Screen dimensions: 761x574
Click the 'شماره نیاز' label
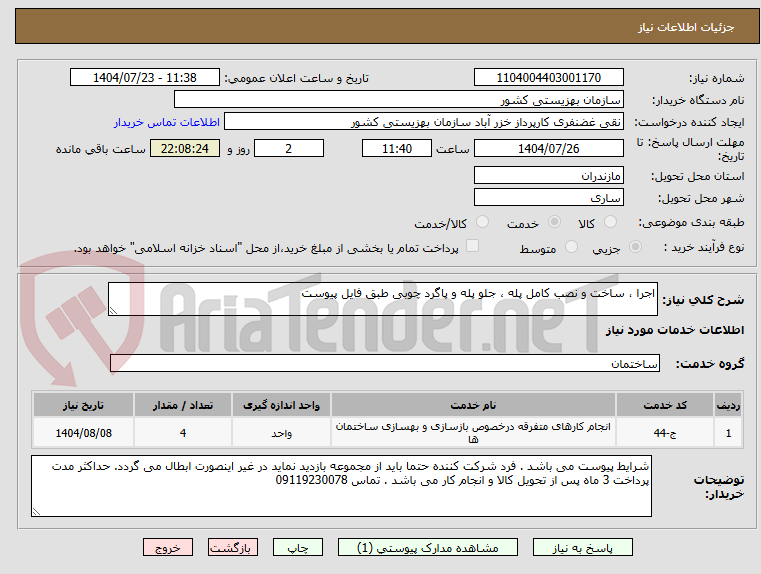[717, 78]
